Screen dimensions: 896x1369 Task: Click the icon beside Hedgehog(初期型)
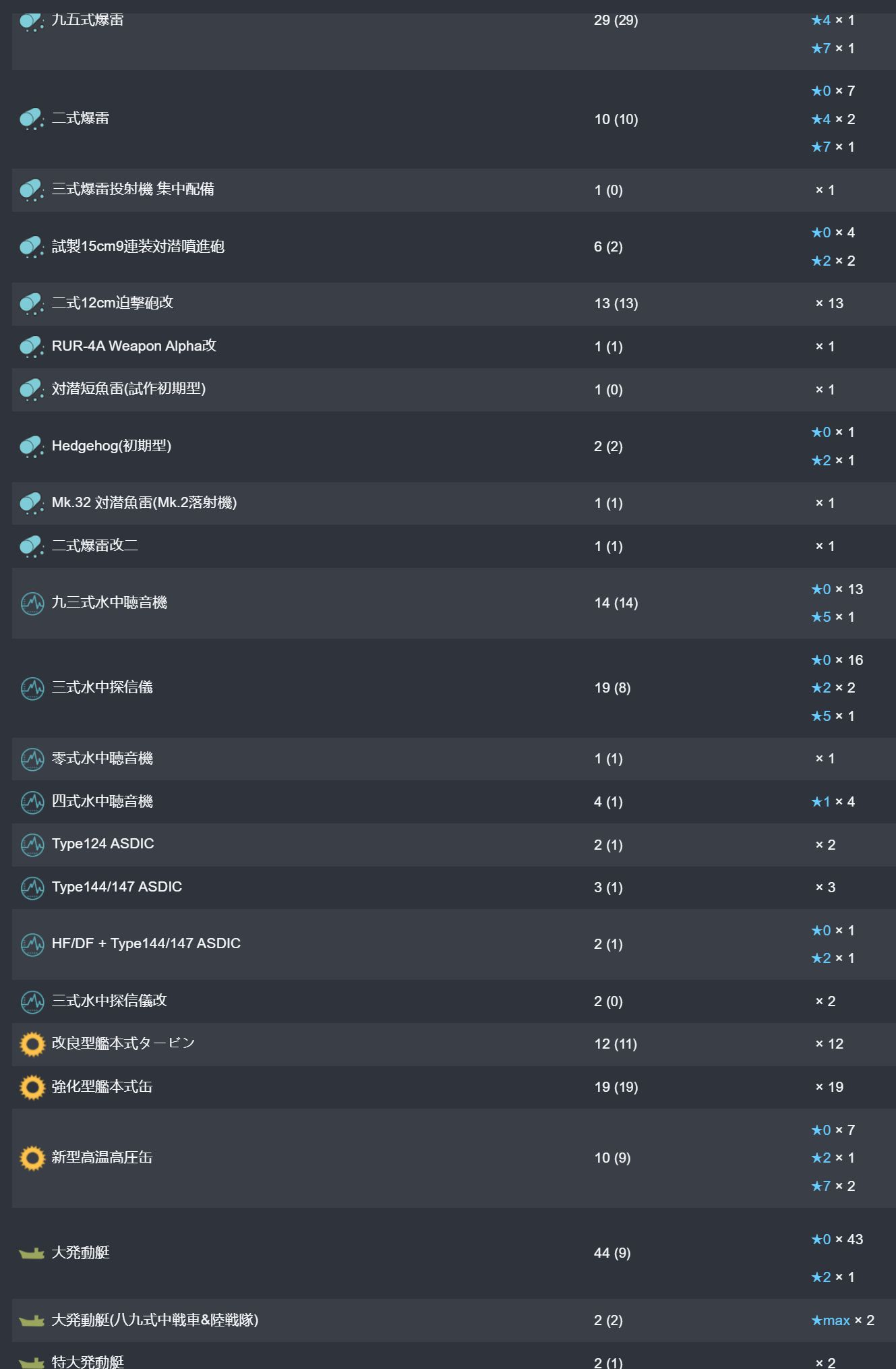click(31, 446)
